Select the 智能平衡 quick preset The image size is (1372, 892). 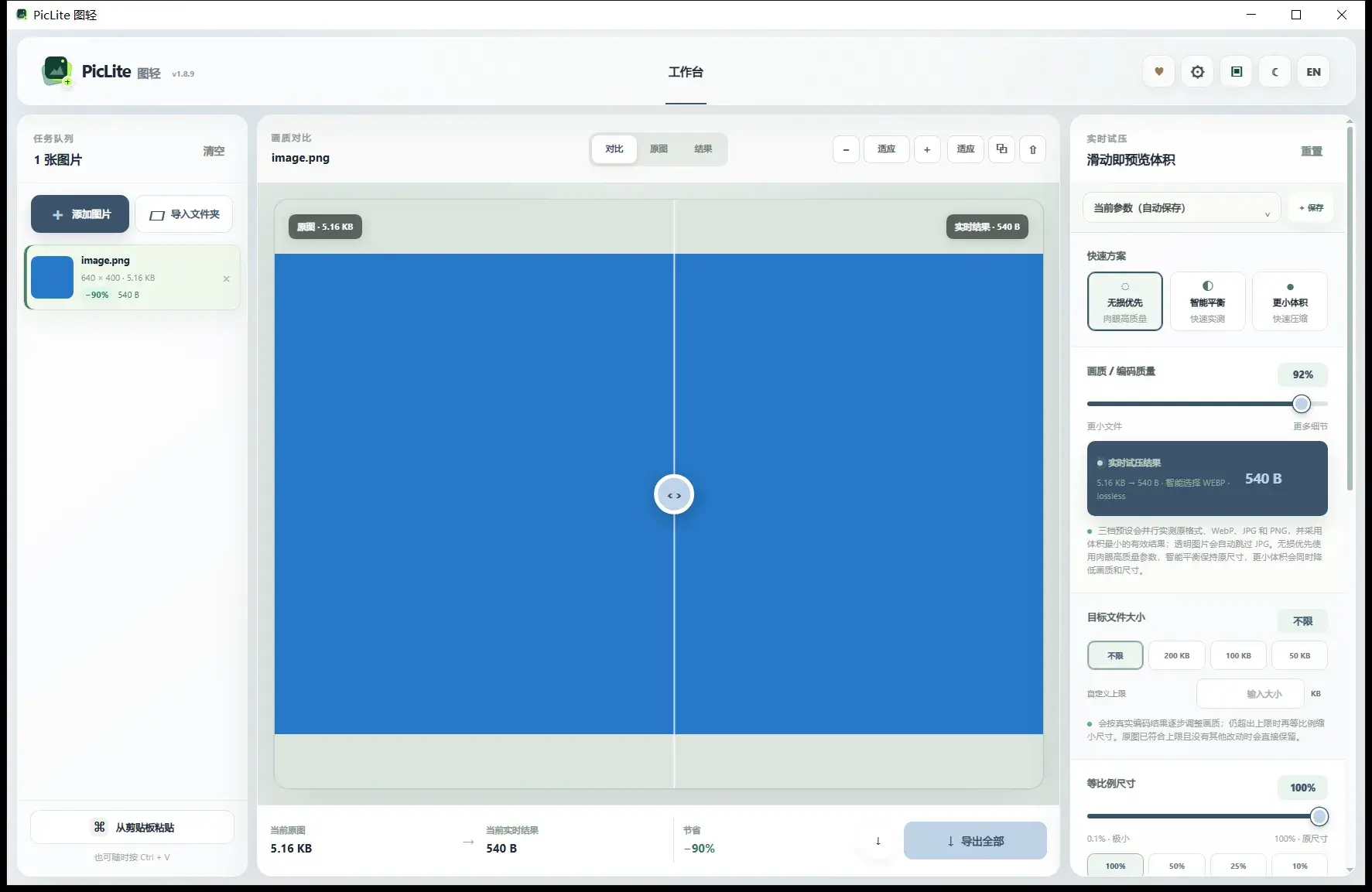point(1207,302)
